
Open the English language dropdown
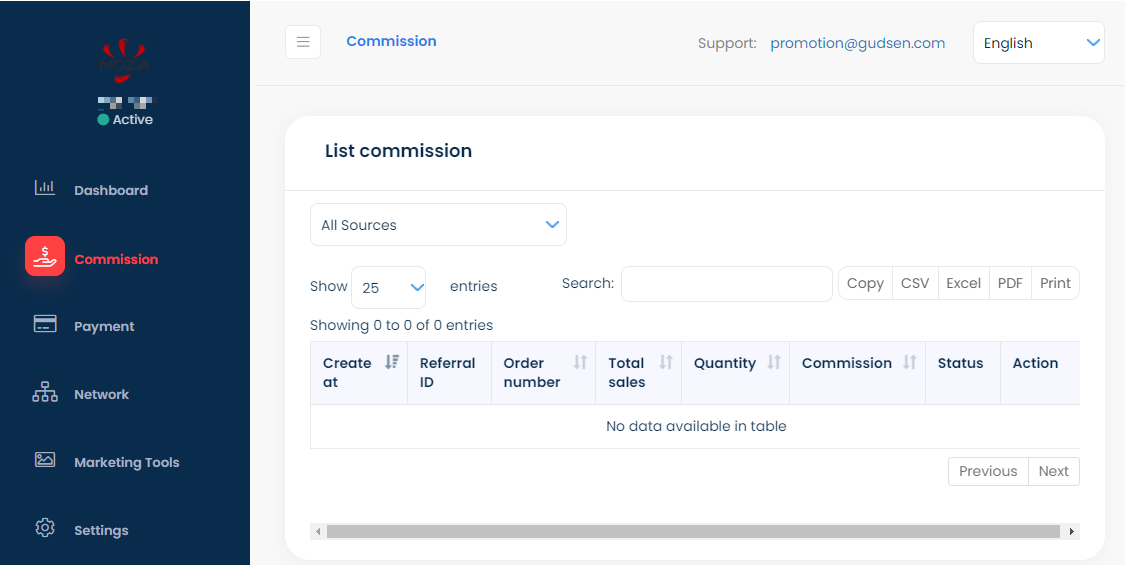tap(1038, 43)
